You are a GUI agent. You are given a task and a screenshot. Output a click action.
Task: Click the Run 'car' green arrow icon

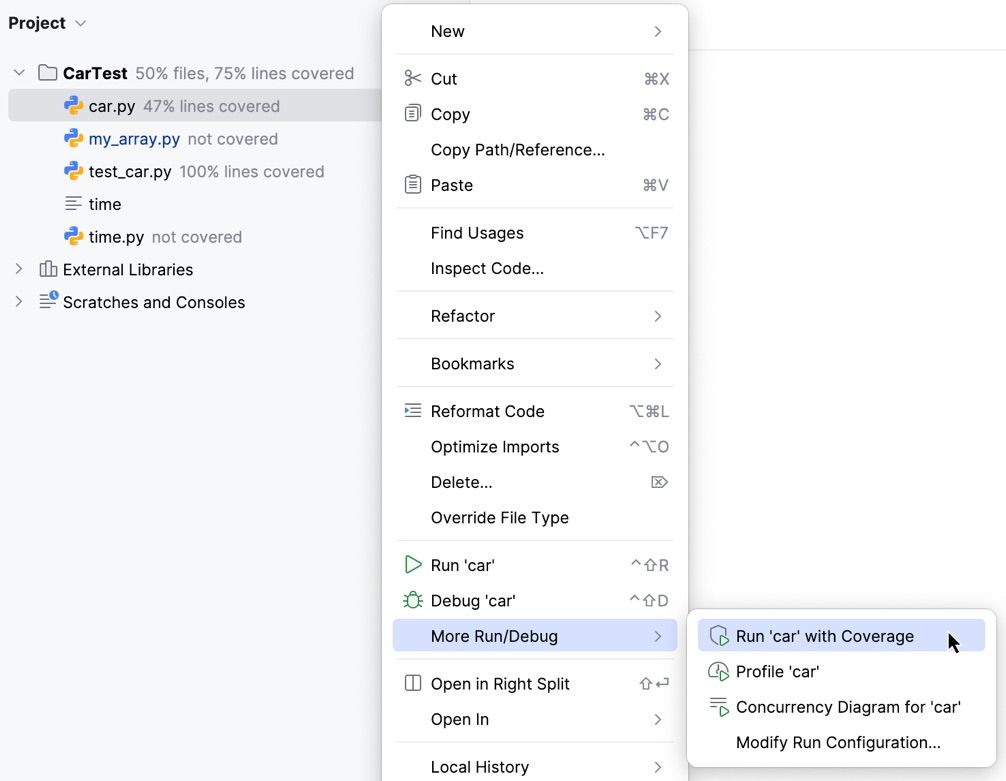414,564
